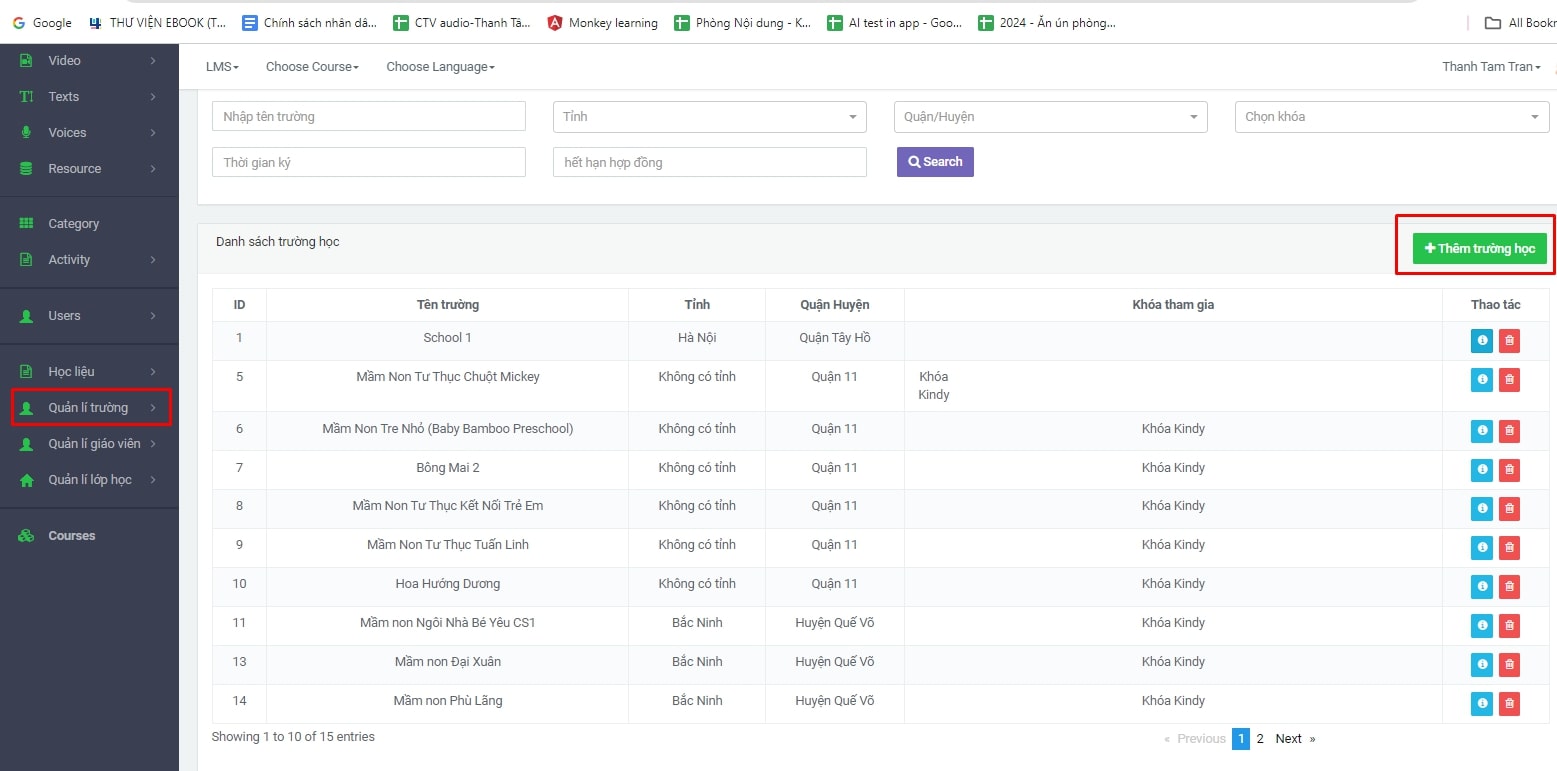Open the Choose Course menu
1557x771 pixels.
[311, 66]
